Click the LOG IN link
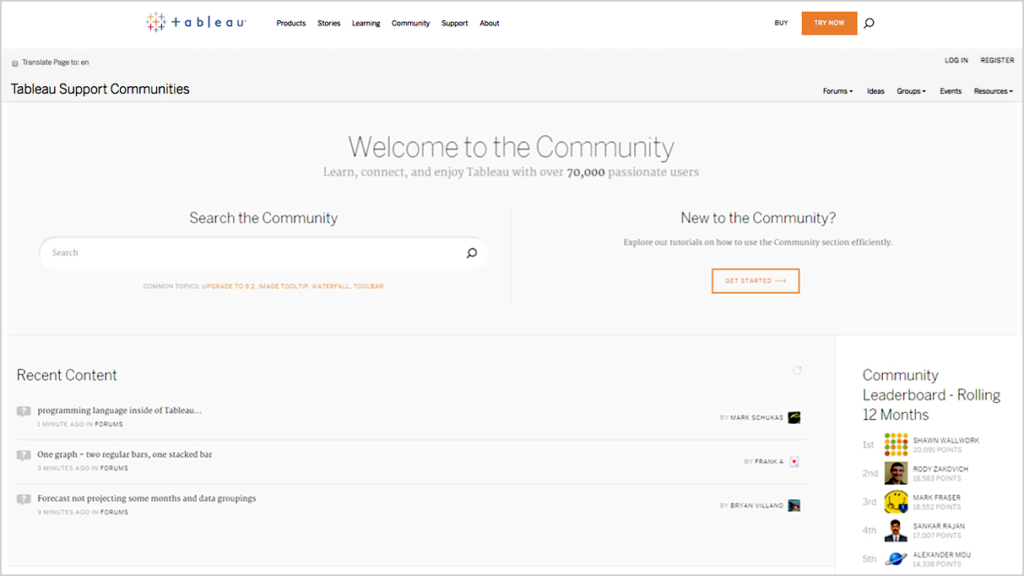This screenshot has width=1024, height=576. point(956,61)
